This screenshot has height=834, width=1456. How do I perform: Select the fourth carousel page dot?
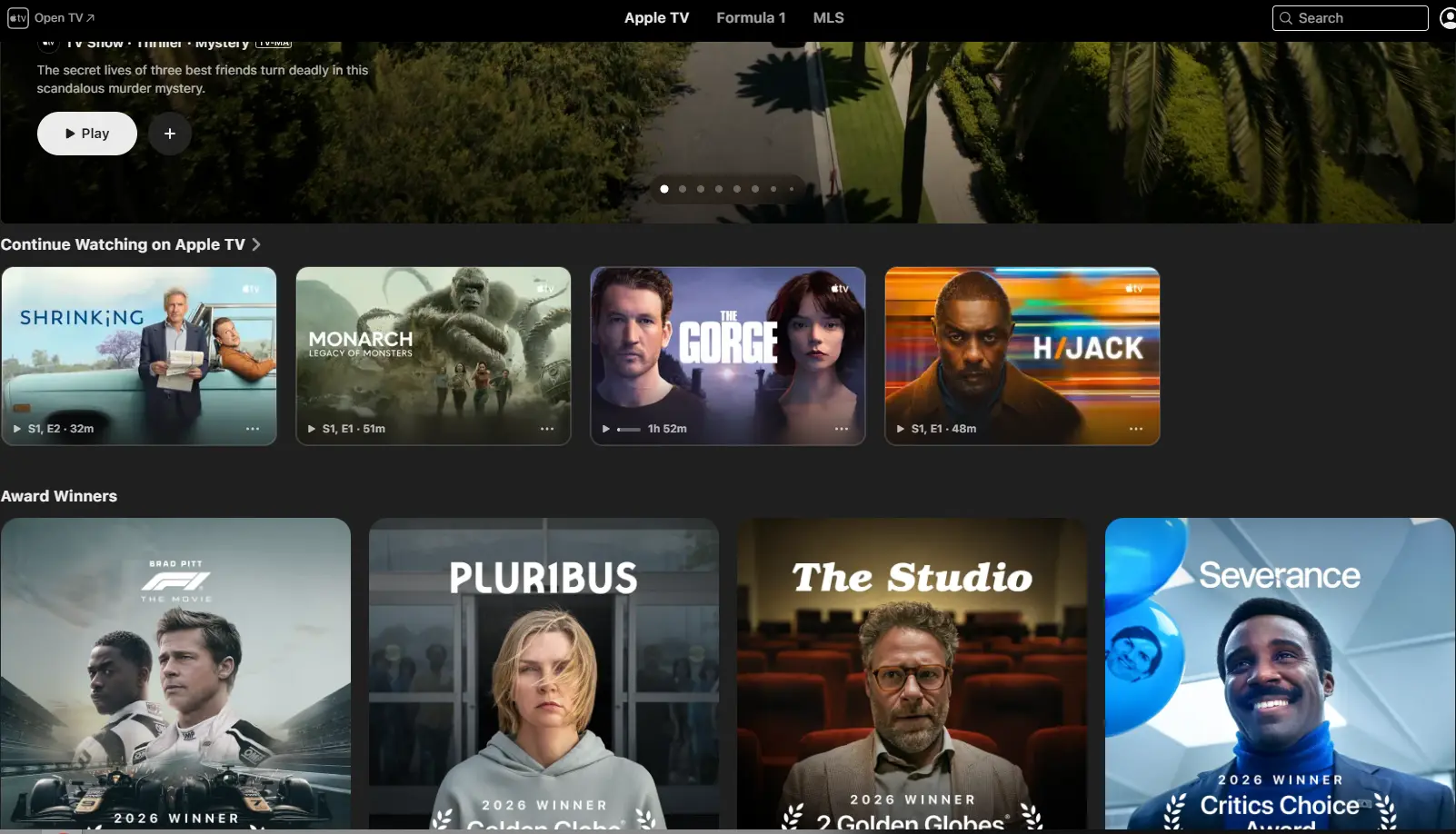click(719, 189)
